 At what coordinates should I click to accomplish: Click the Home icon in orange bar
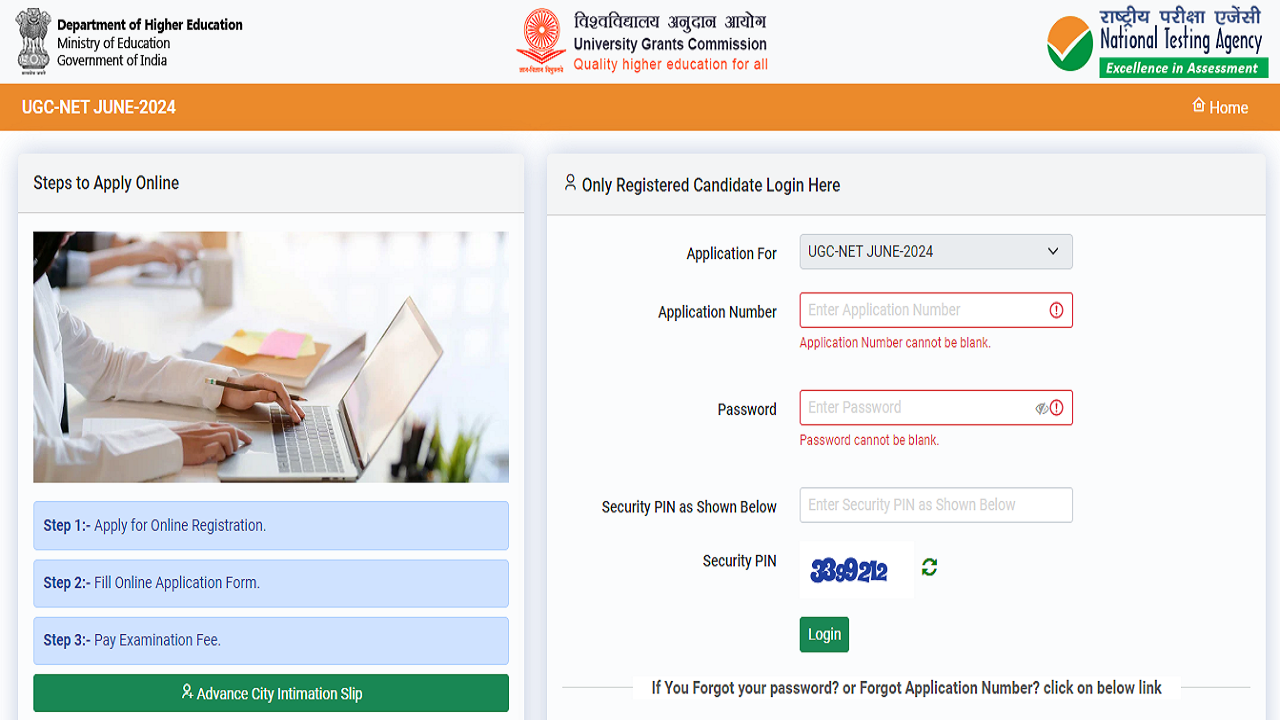1198,105
